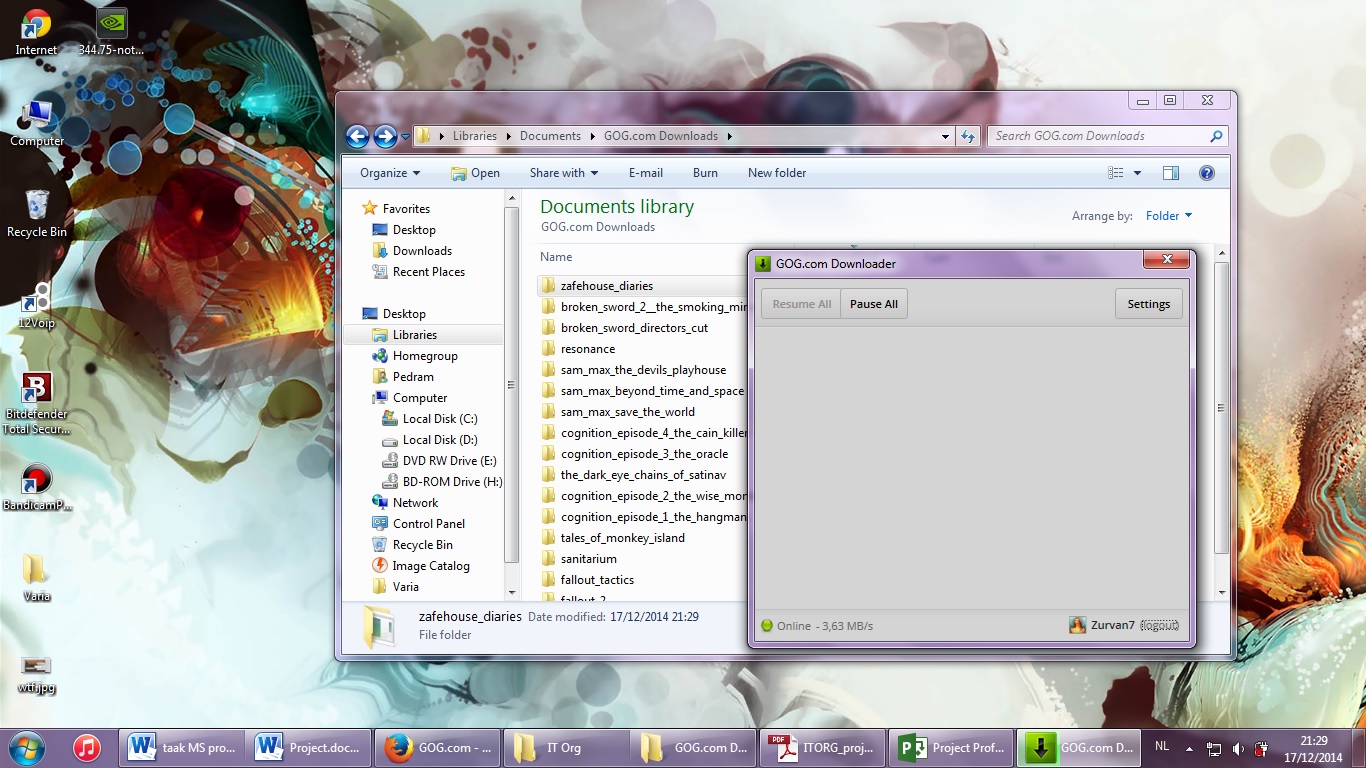Image resolution: width=1366 pixels, height=768 pixels.
Task: Click the logout link next to Zurvan7
Action: 1160,625
